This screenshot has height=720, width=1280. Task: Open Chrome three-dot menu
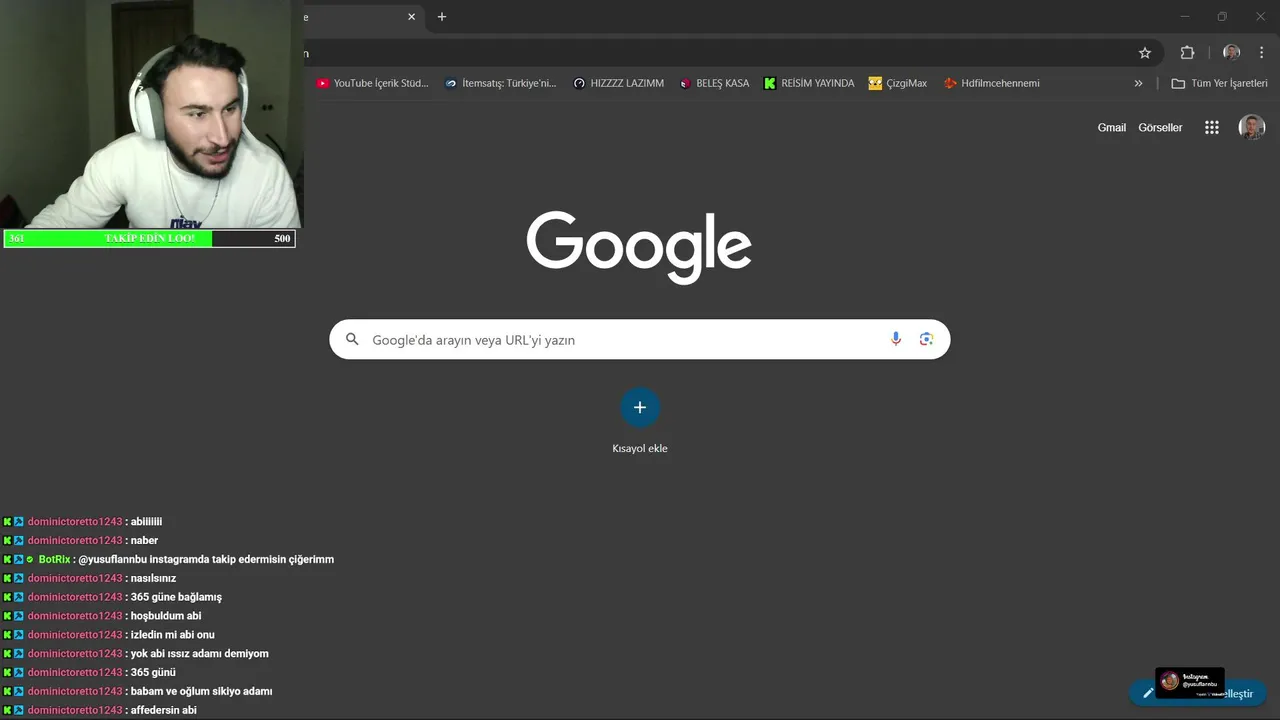(1261, 53)
